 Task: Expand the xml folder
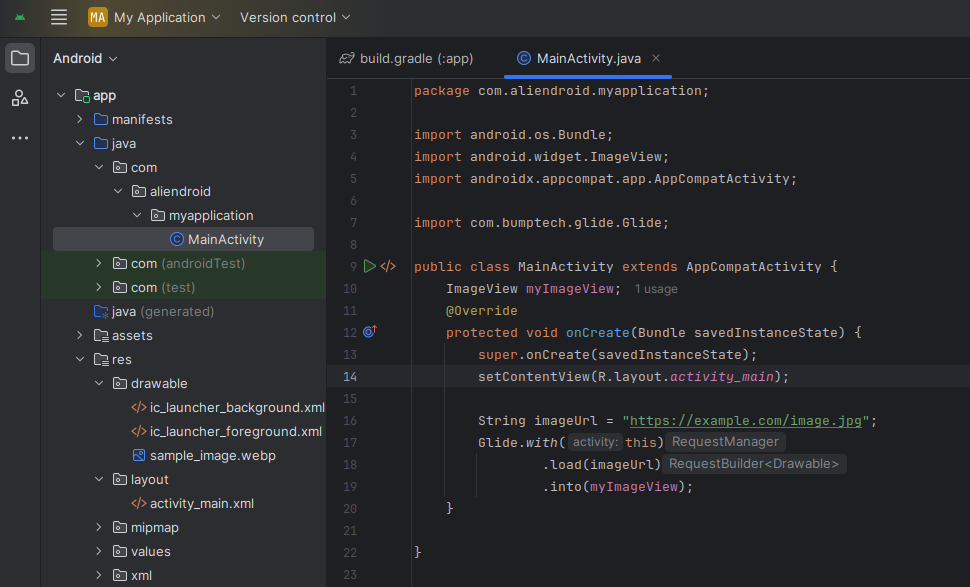click(99, 575)
